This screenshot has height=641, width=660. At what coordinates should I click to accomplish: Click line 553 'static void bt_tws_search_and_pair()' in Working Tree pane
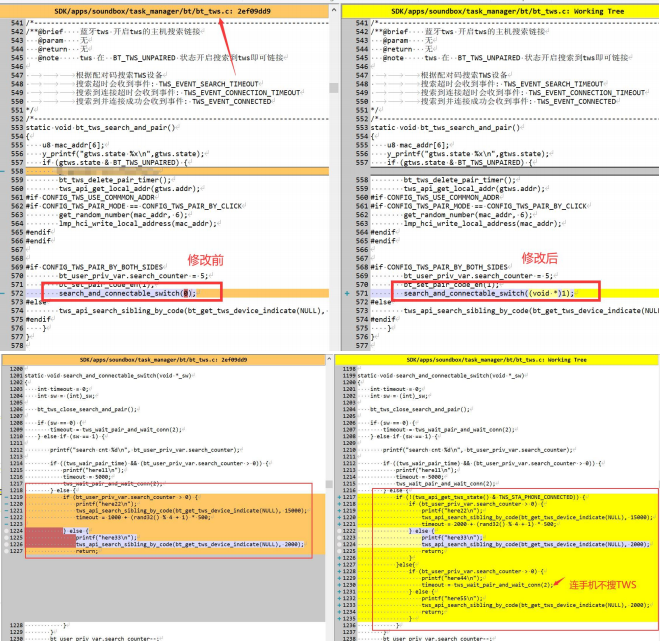coord(445,128)
